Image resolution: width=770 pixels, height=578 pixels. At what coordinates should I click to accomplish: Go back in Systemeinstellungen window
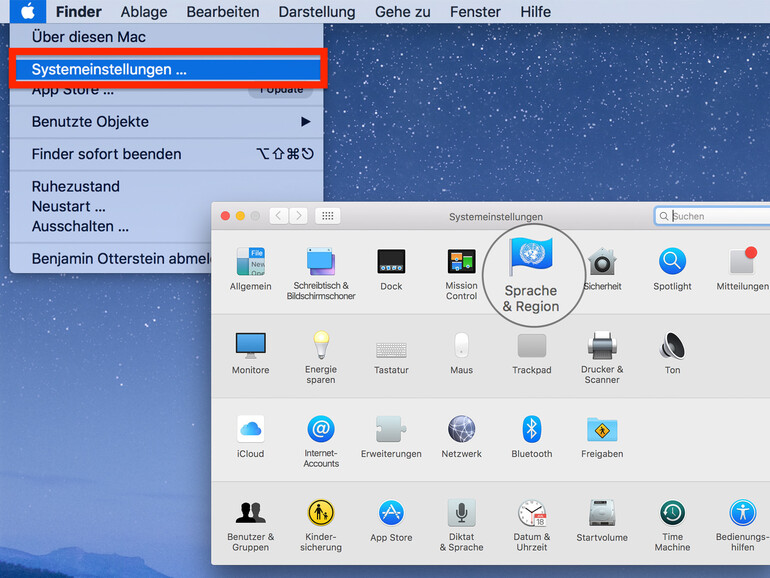(278, 216)
